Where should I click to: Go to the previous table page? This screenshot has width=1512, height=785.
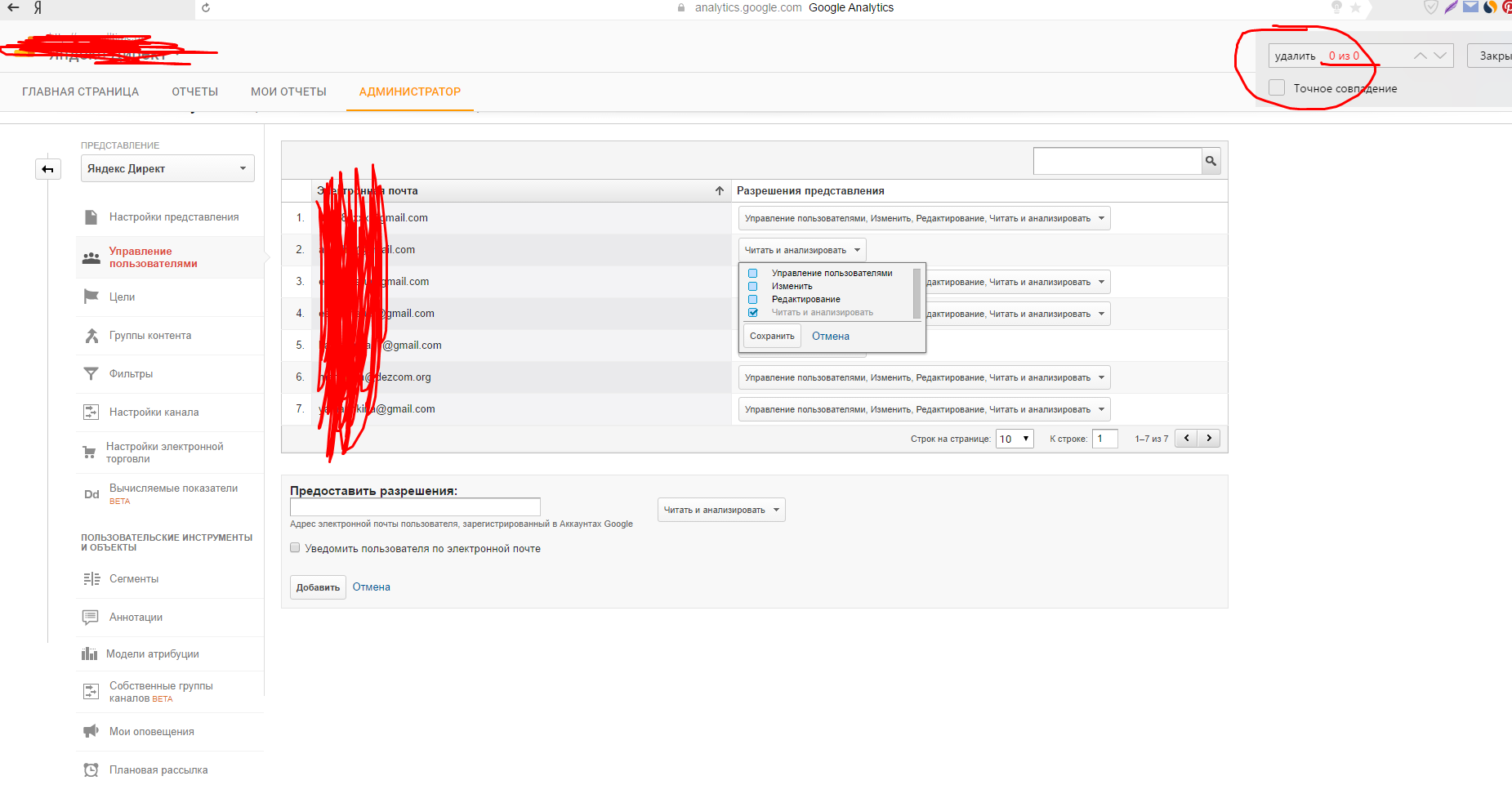coord(1186,439)
